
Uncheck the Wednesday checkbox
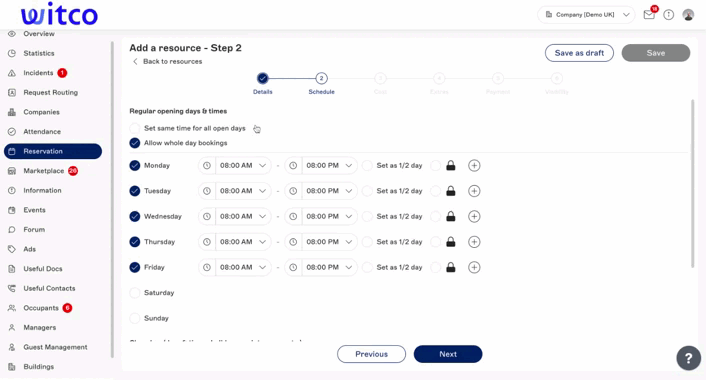135,216
